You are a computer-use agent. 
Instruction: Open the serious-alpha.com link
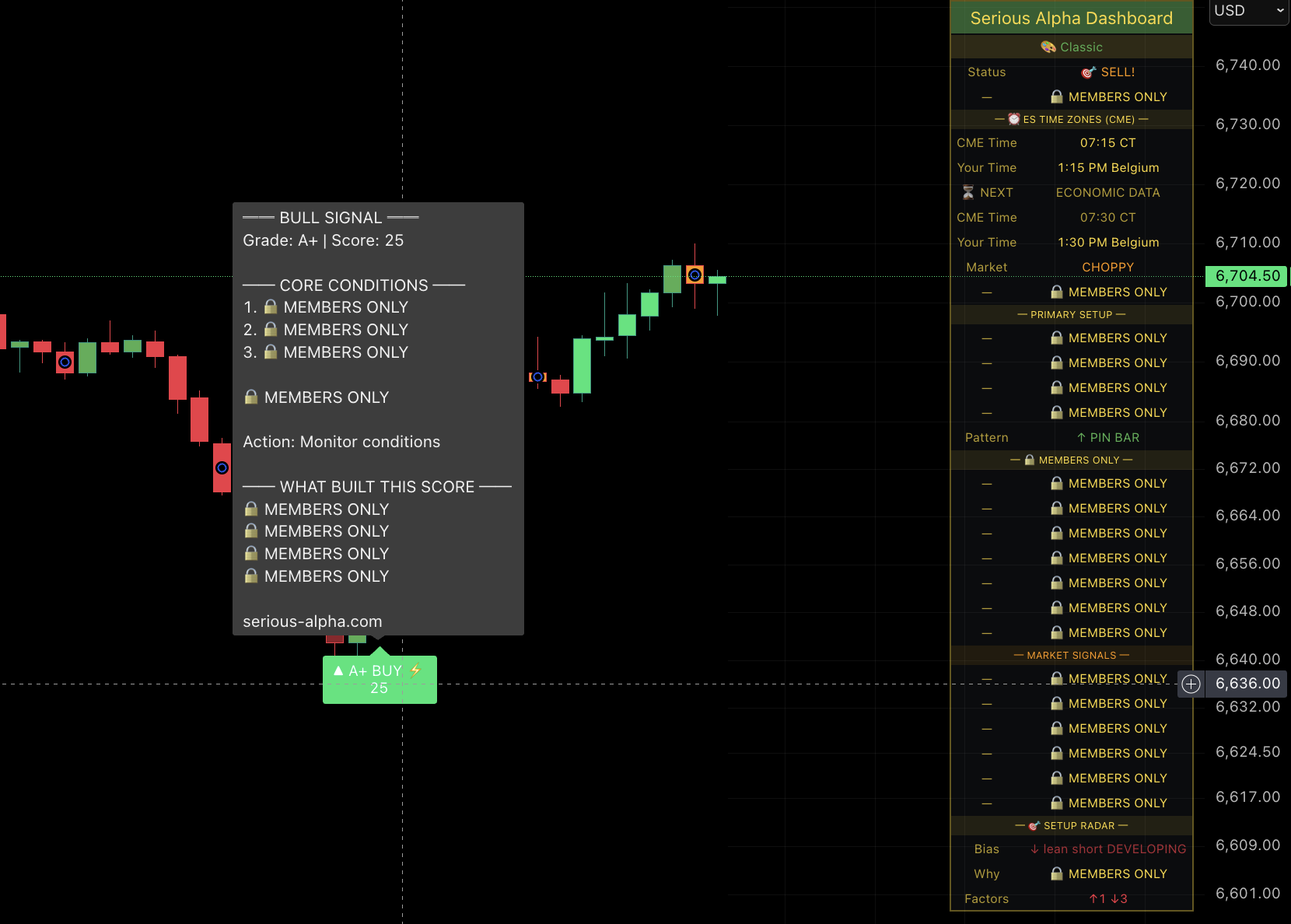tap(311, 621)
